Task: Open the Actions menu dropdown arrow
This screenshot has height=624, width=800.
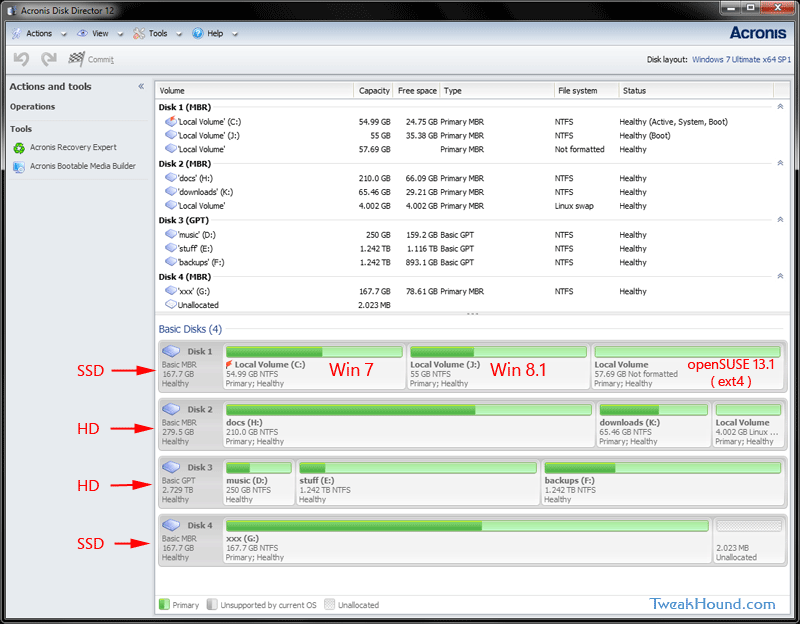Action: 64,35
